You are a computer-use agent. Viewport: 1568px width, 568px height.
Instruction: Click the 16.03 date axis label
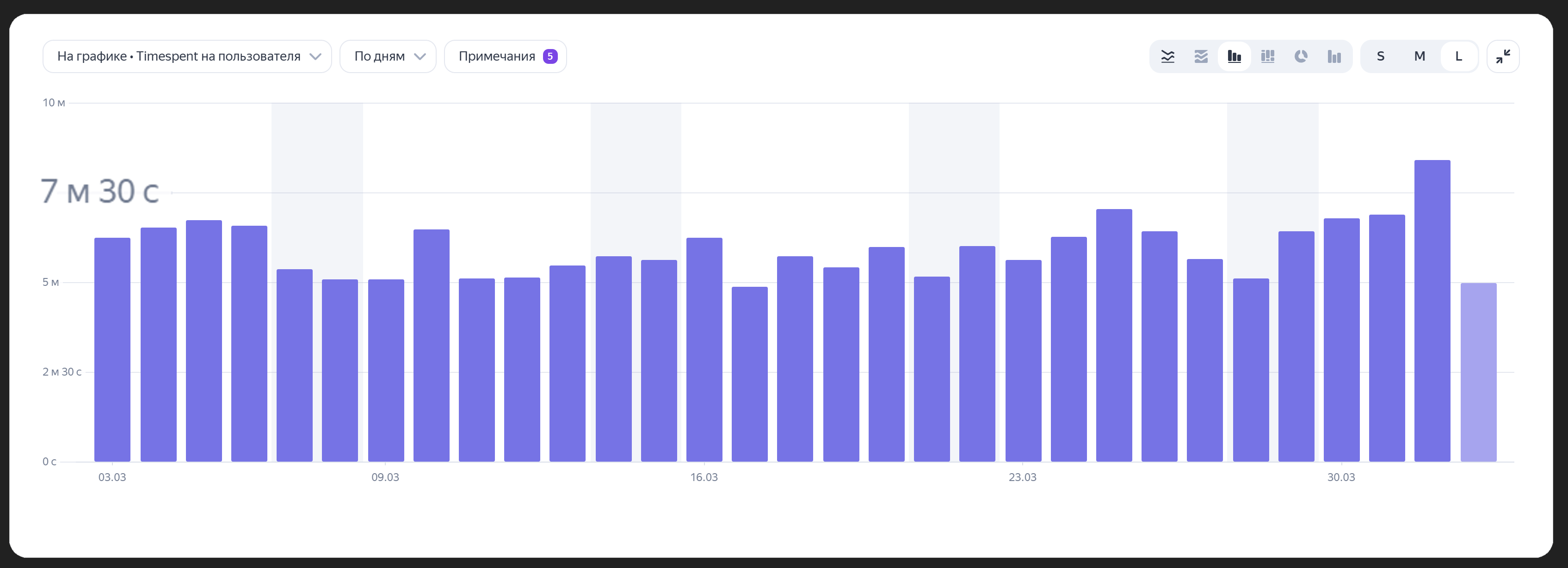(x=704, y=477)
